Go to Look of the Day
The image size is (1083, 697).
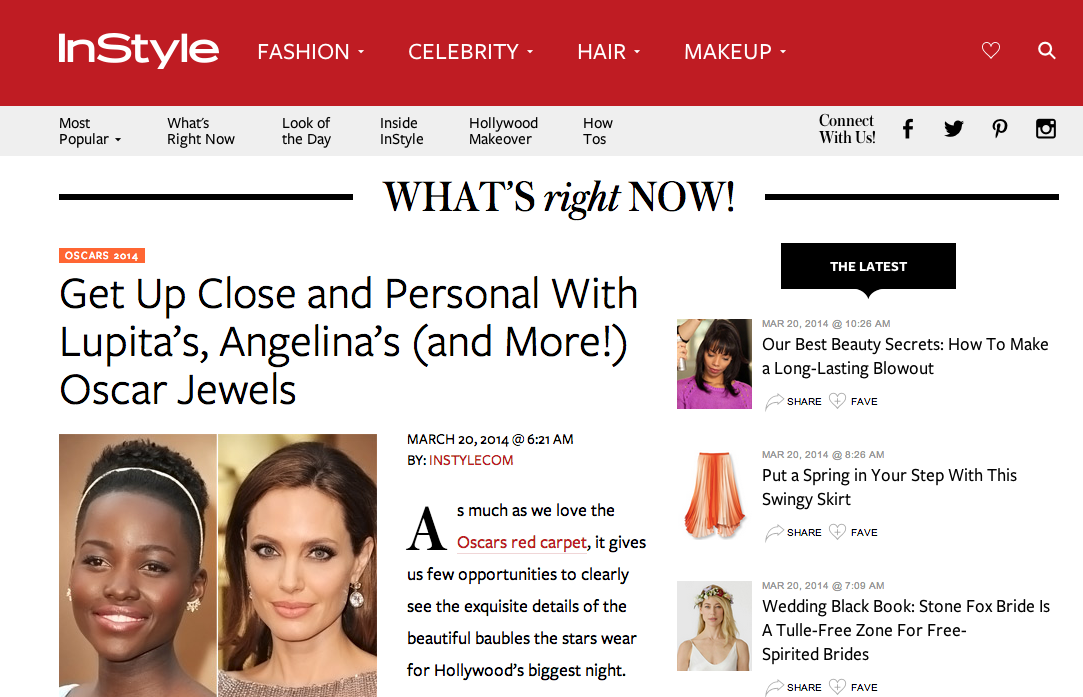tap(306, 131)
